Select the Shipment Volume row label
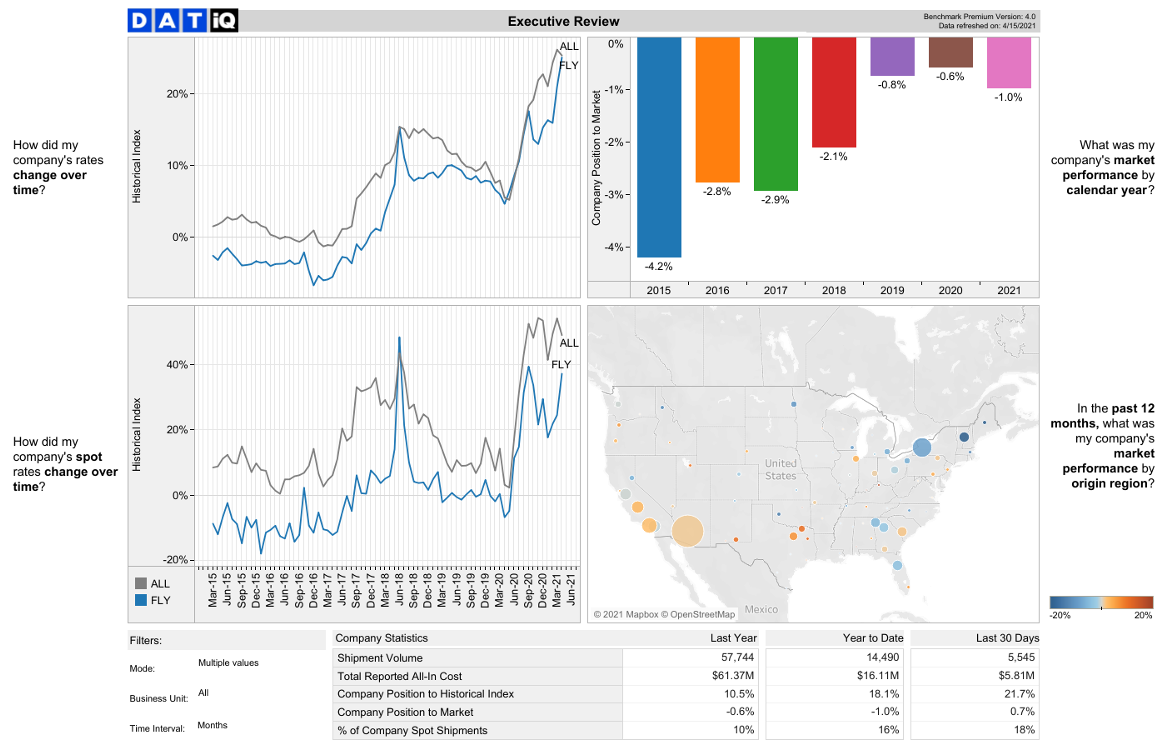Screen dimensions: 1166x752 tap(380, 658)
